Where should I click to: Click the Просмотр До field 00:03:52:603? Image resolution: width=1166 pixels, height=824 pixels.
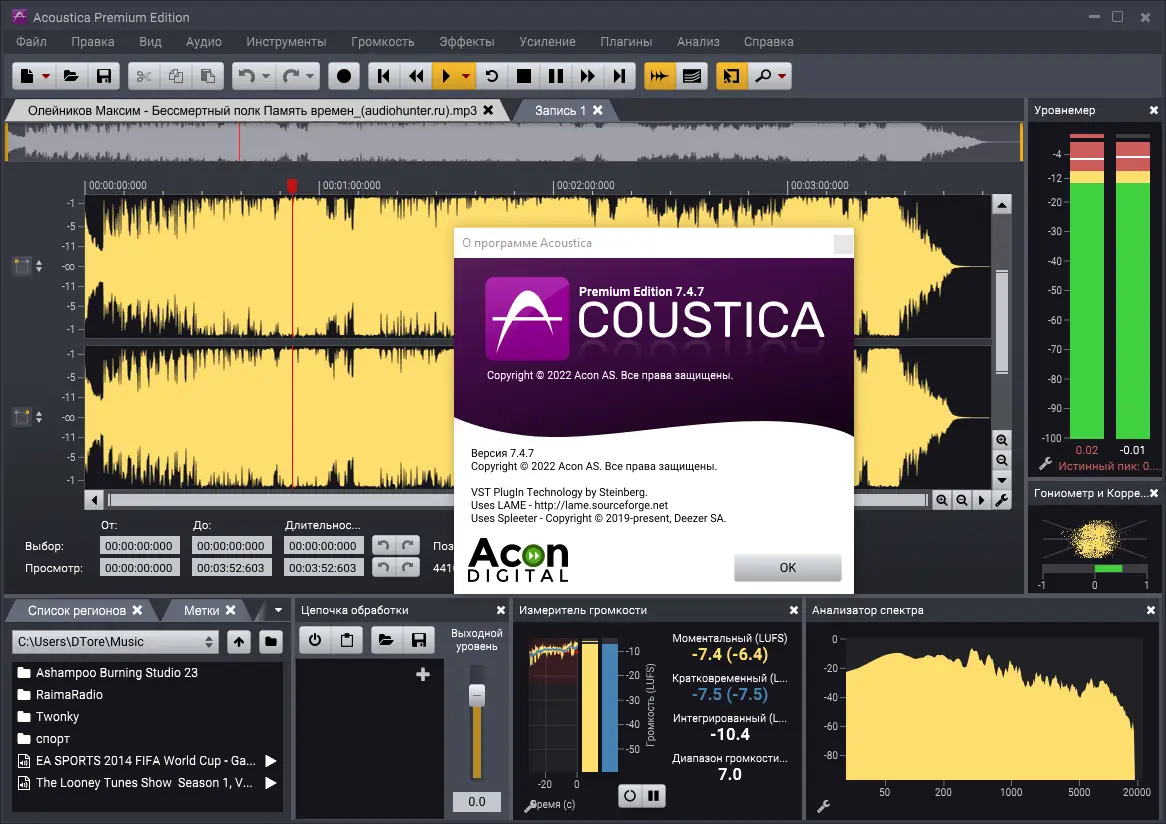[x=231, y=567]
